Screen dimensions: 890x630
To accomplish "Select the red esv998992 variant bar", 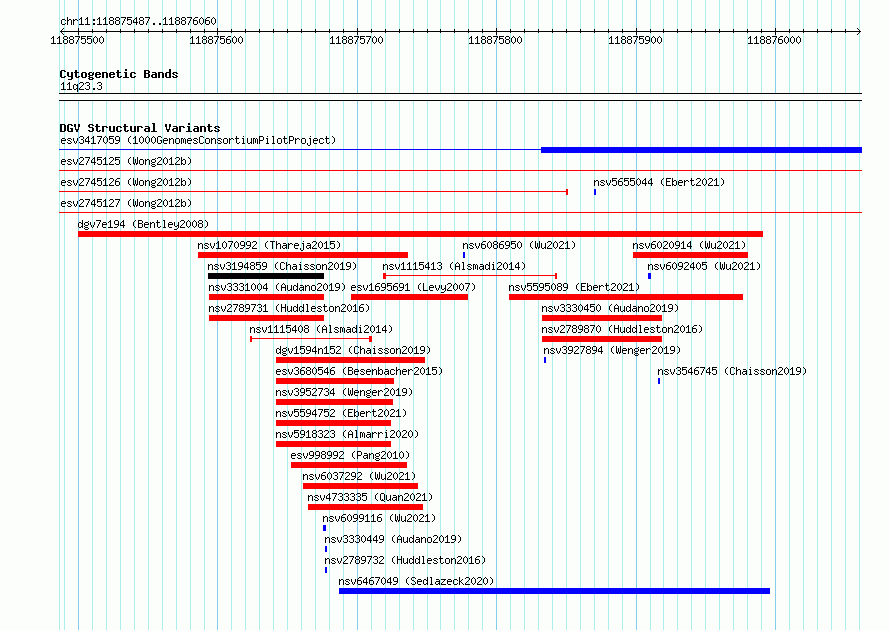I will pyautogui.click(x=349, y=465).
